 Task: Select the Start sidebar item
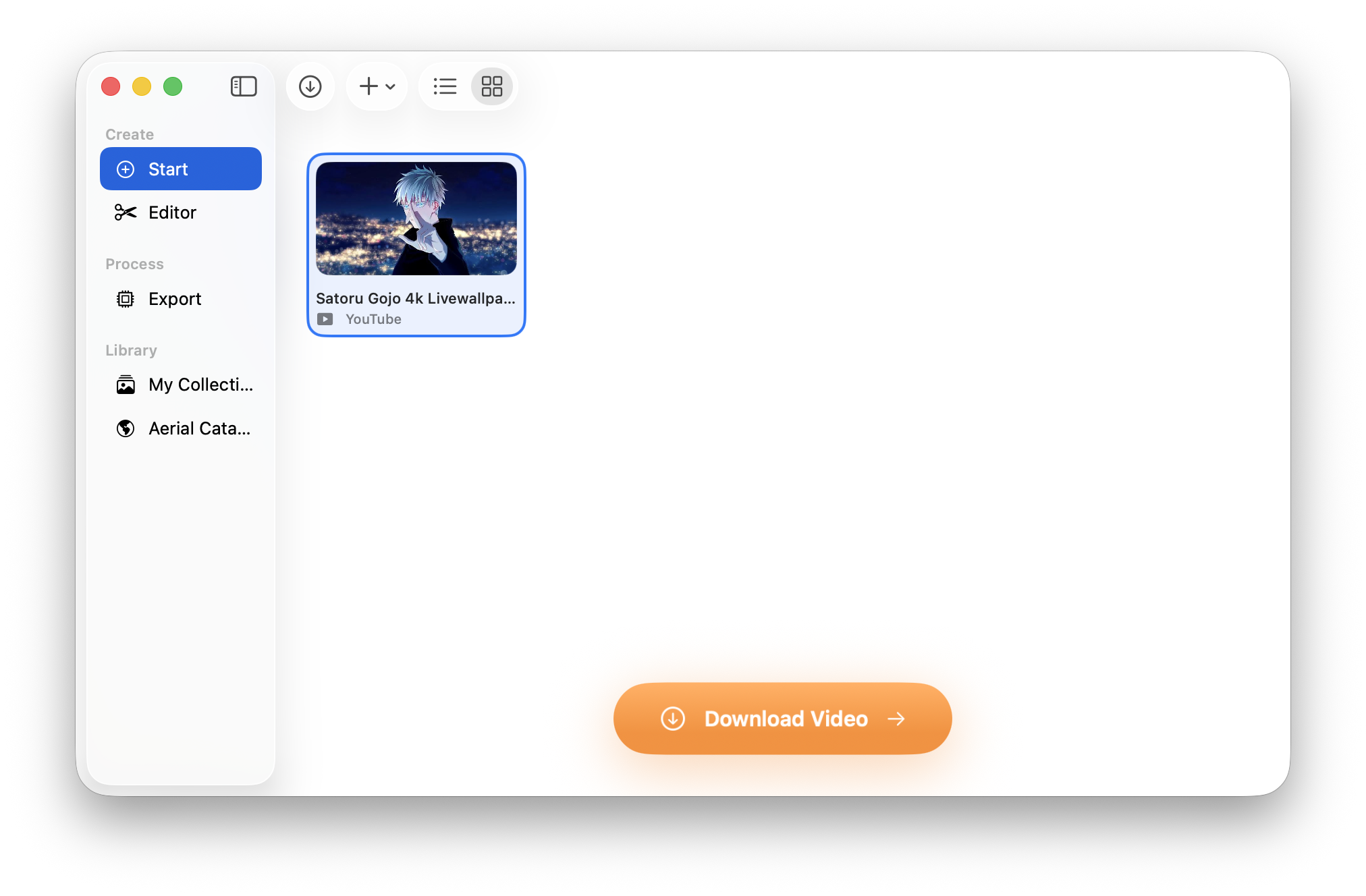coord(180,169)
